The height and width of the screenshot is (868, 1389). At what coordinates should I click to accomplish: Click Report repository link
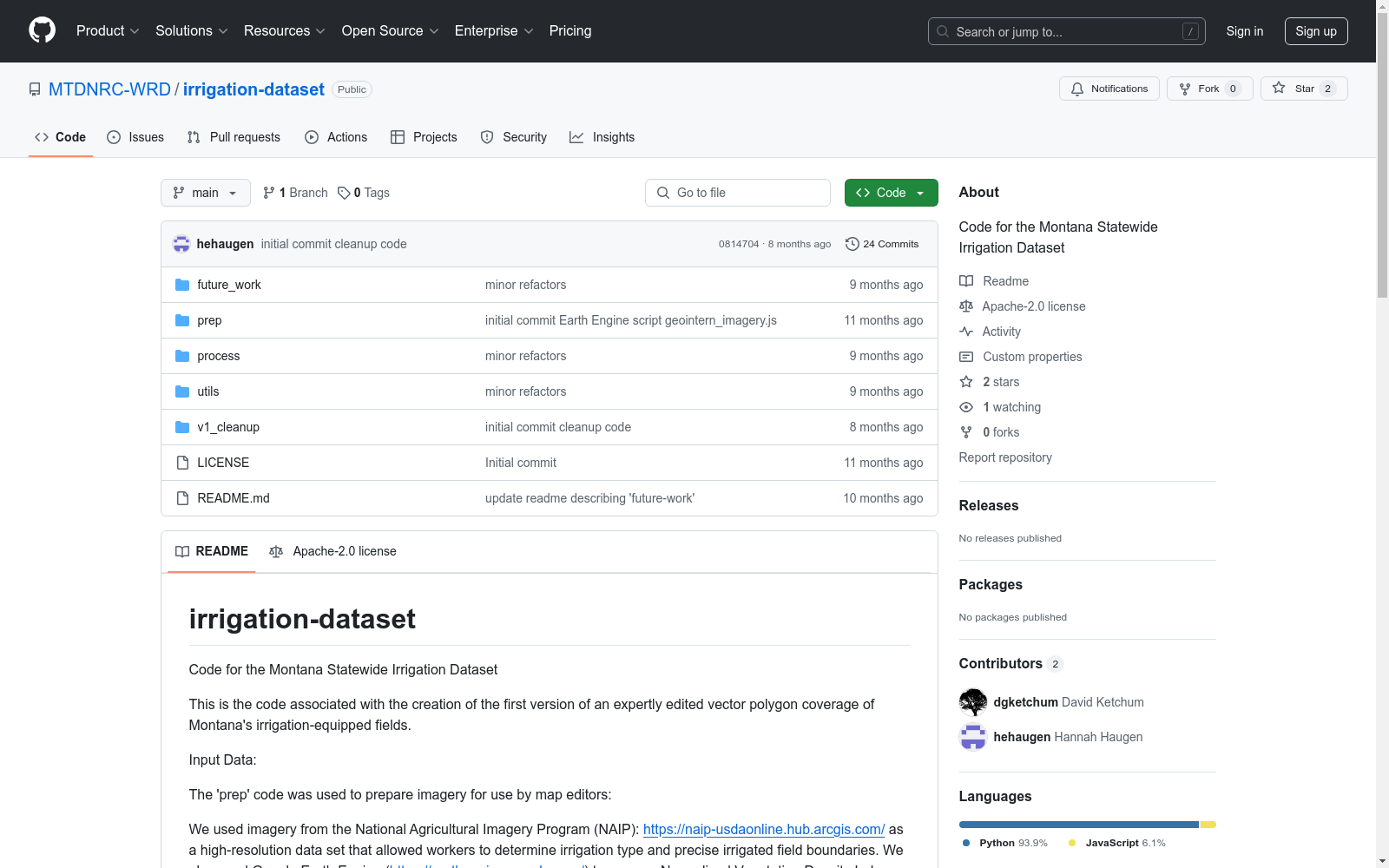pyautogui.click(x=1005, y=457)
